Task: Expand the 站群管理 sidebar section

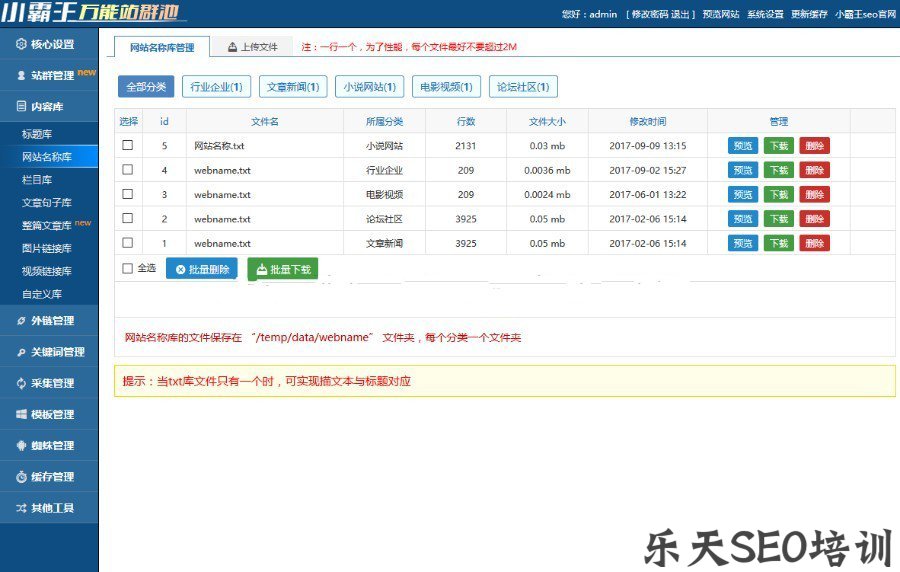Action: 49,75
